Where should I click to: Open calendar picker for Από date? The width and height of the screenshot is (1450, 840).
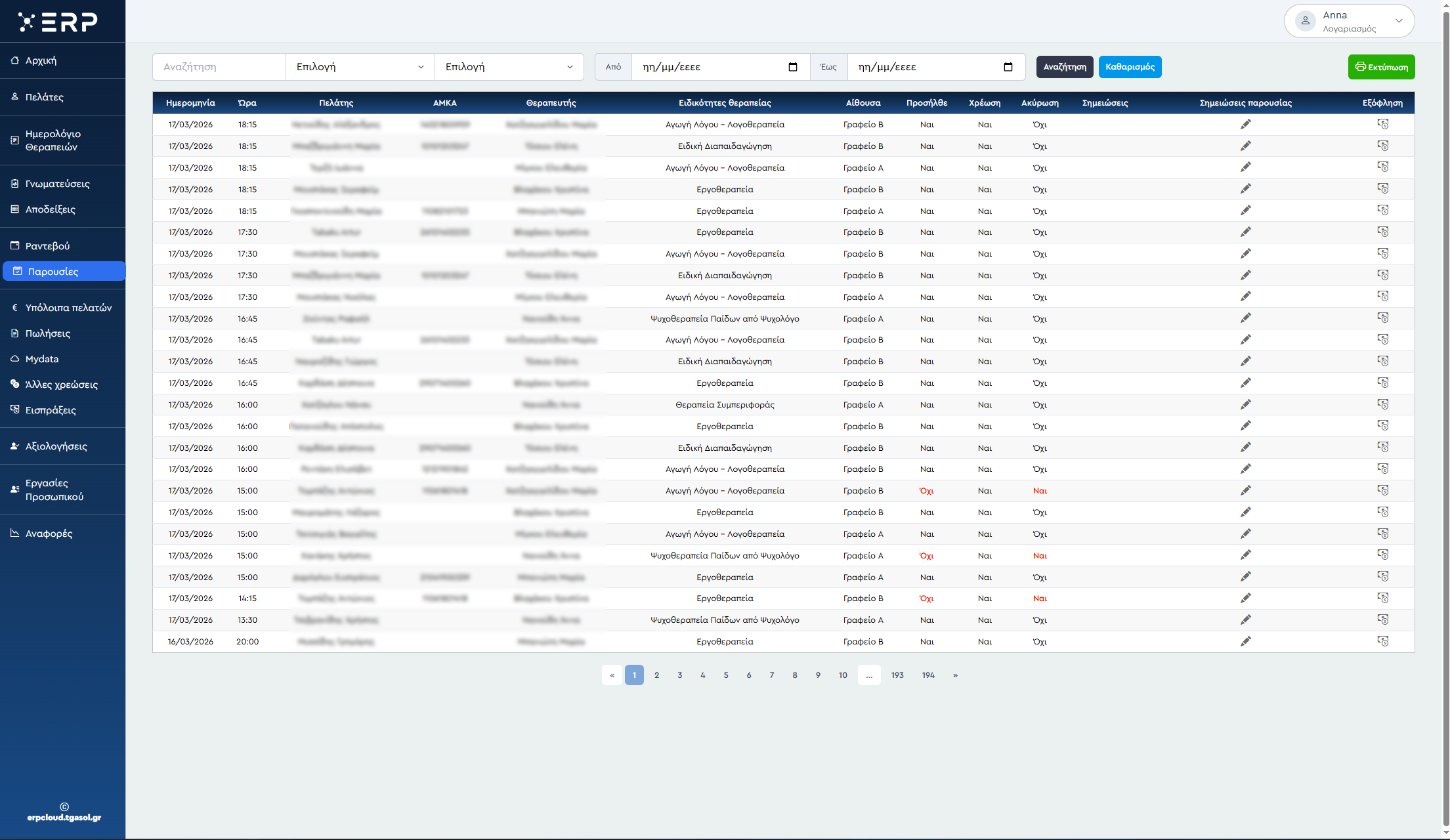pos(793,67)
